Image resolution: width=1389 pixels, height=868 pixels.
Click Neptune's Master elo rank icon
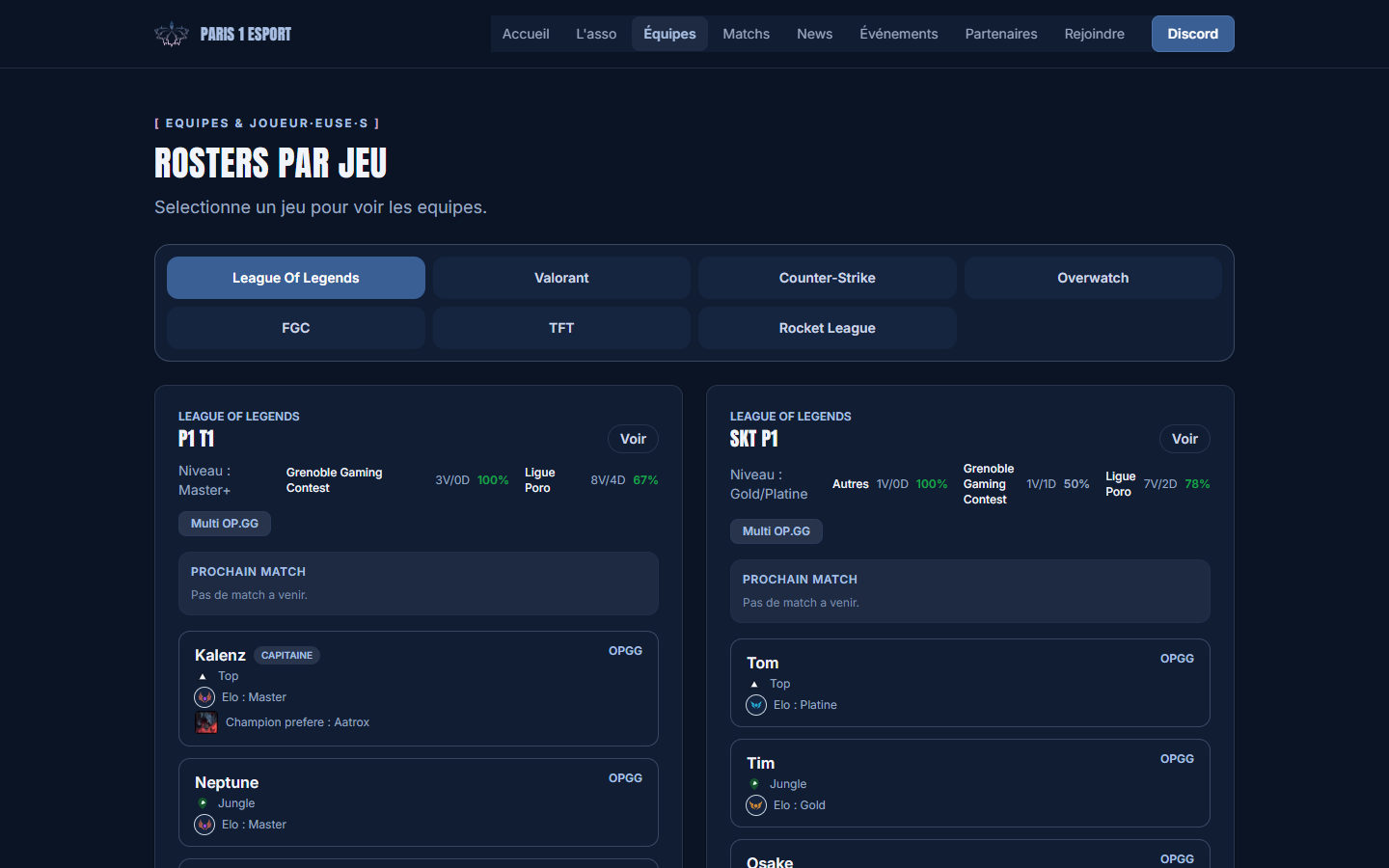[204, 825]
